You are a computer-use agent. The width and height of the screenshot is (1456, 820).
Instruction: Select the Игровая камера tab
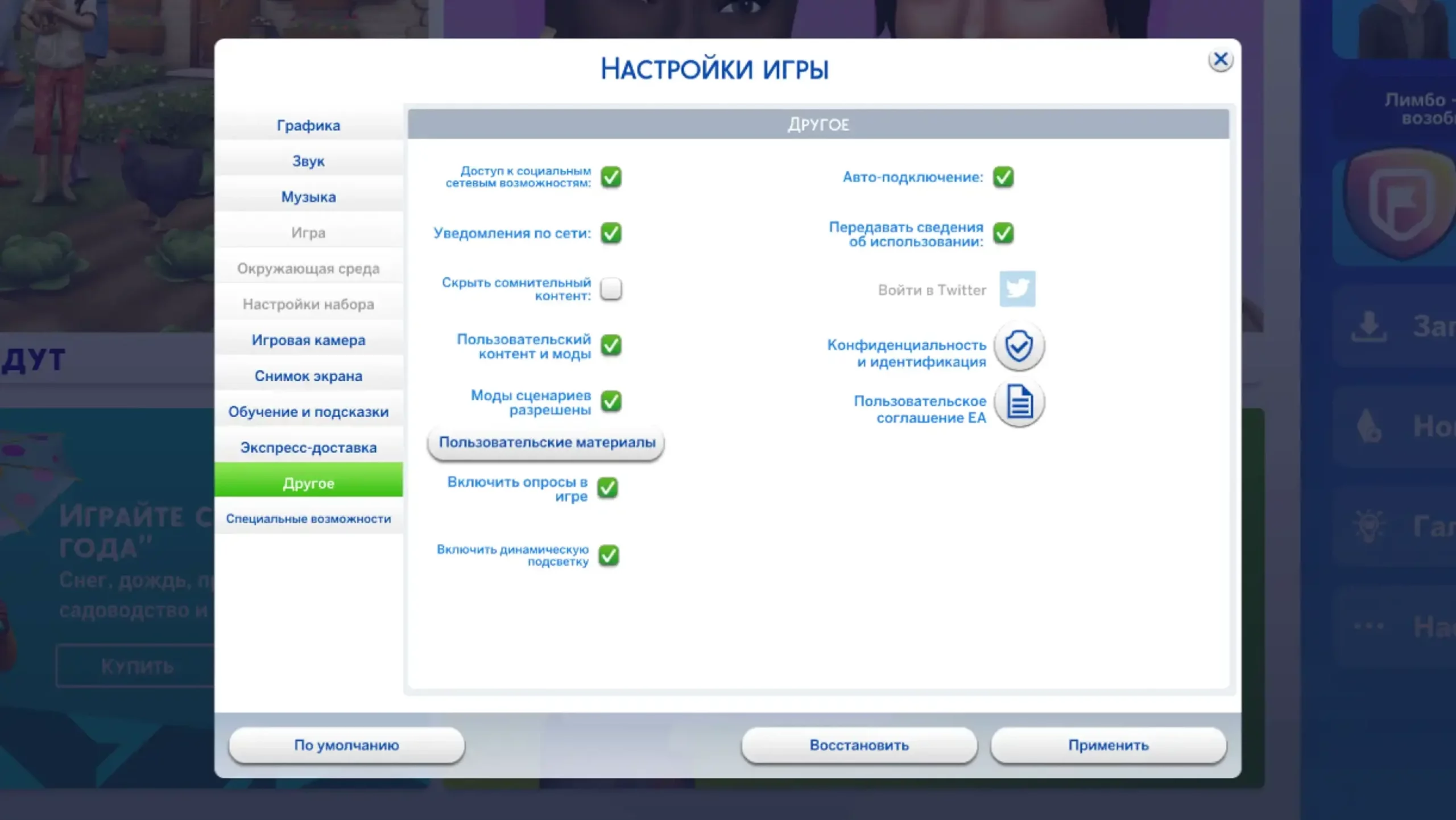[308, 340]
